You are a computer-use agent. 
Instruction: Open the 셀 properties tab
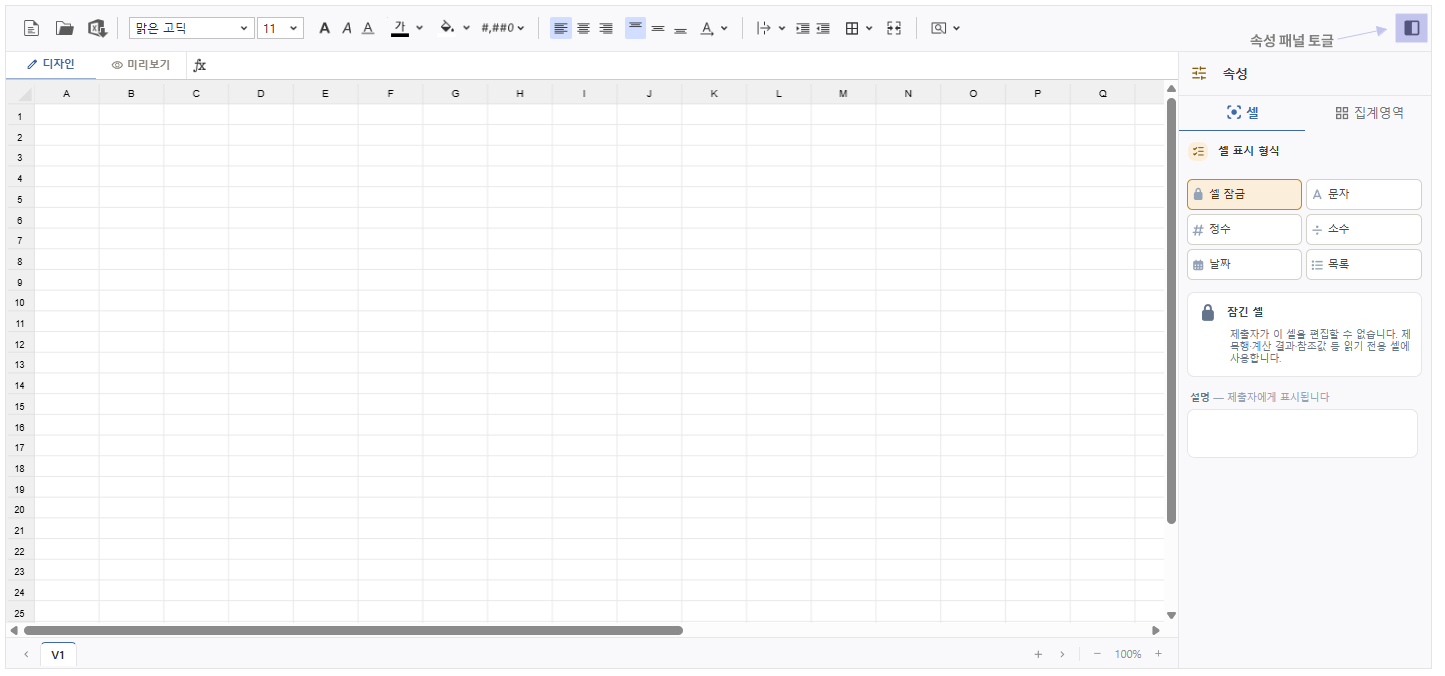tap(1242, 113)
